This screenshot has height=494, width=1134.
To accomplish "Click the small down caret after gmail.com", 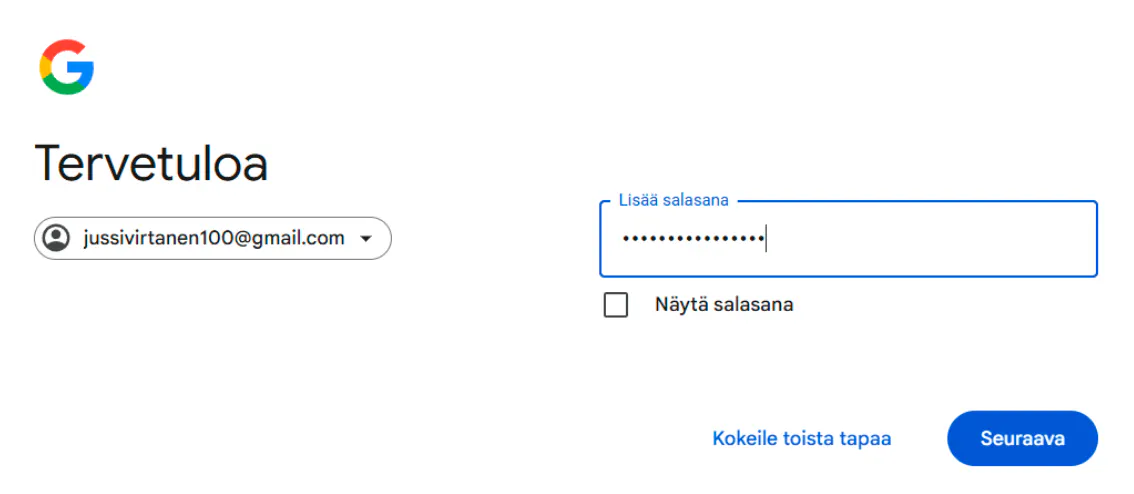I will click(366, 239).
